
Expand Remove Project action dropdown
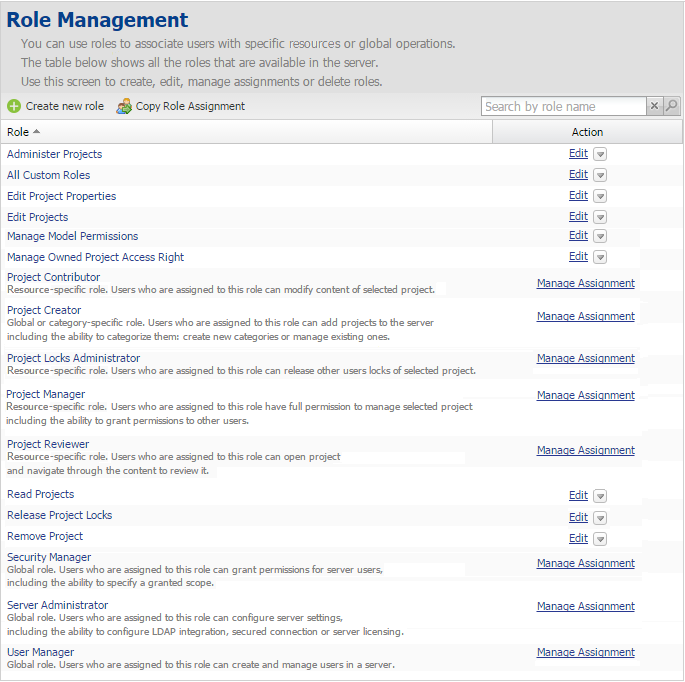click(x=600, y=539)
